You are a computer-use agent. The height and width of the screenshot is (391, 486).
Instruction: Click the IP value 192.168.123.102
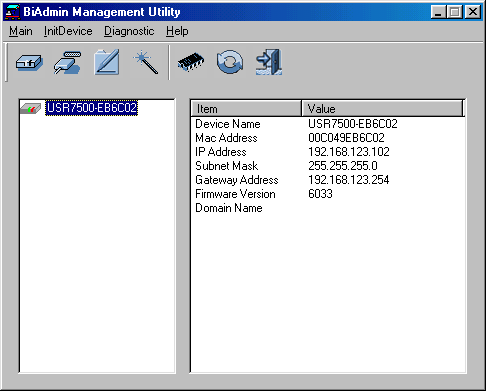349,152
